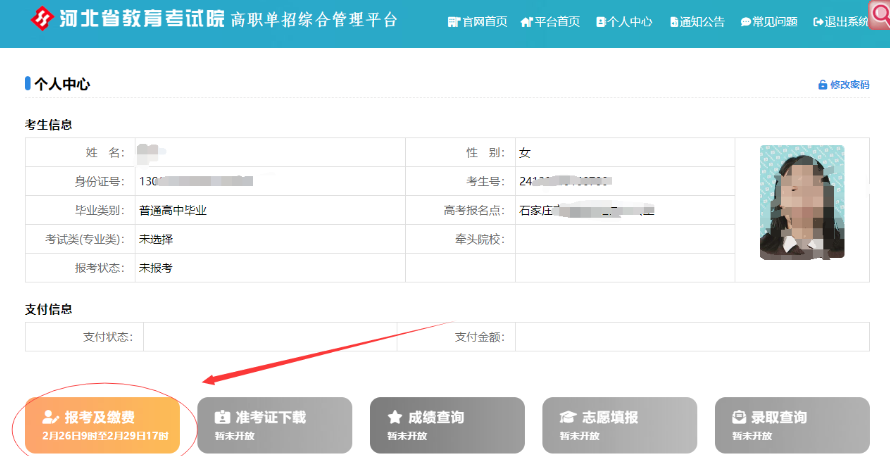Viewport: 890px width, 456px height.
Task: Click the 河北省教育考试院 logo icon
Action: tap(43, 19)
